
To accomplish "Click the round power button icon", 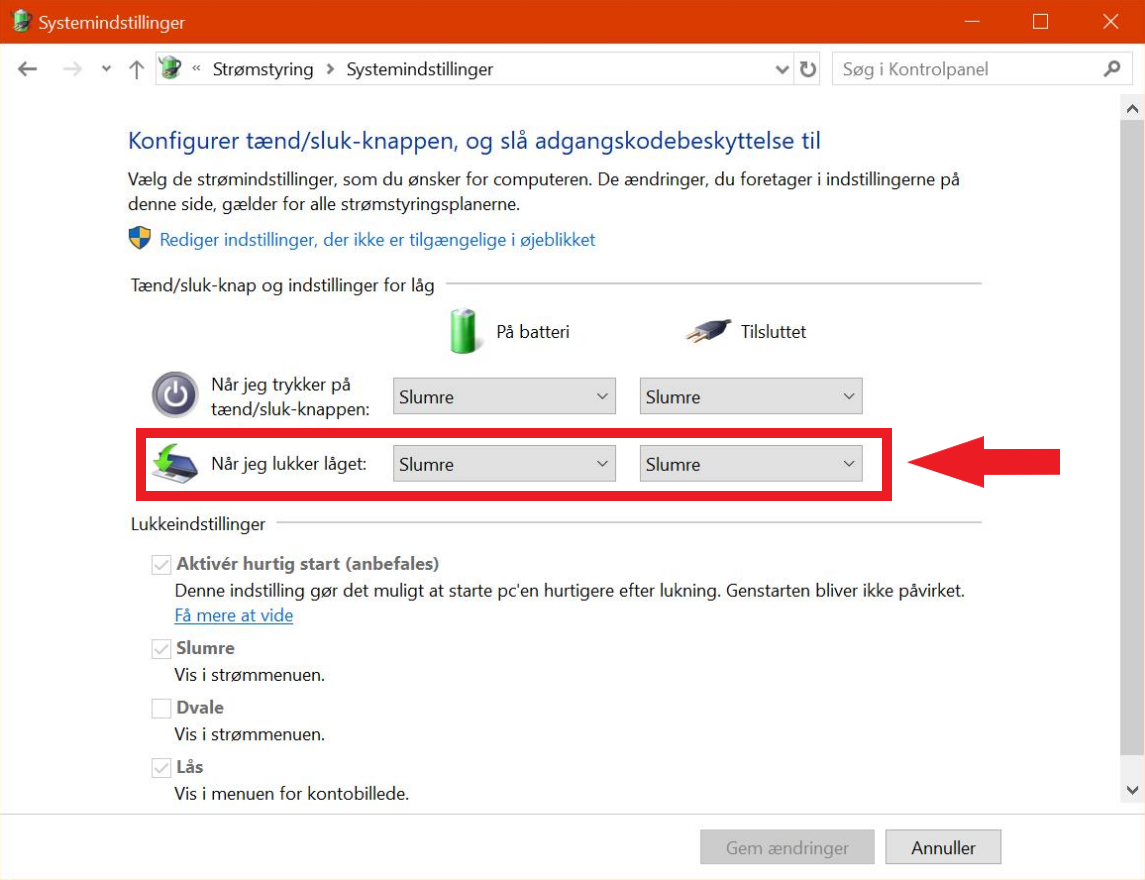I will point(175,395).
